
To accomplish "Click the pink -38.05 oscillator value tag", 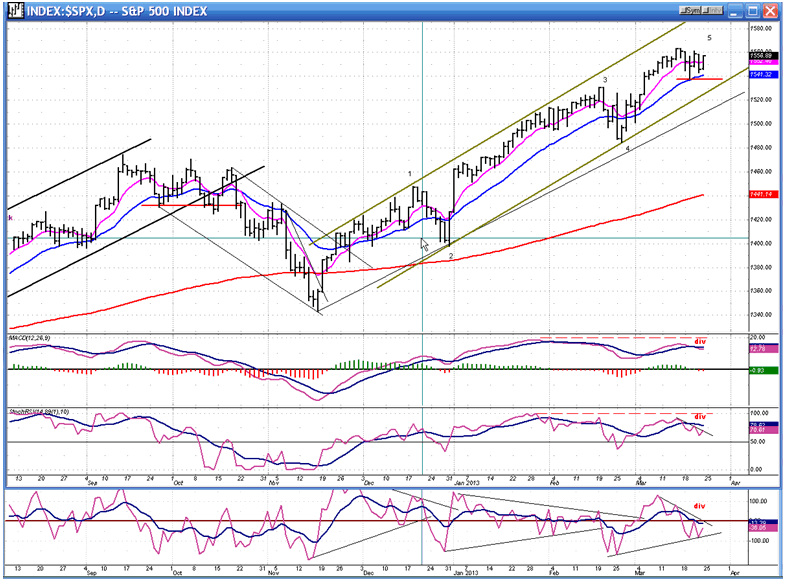I will 763,527.
